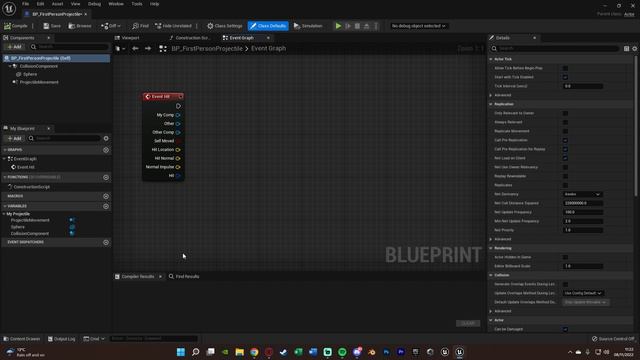Image resolution: width=640 pixels, height=360 pixels.
Task: Open My Blueprint settings gear
Action: (x=106, y=138)
